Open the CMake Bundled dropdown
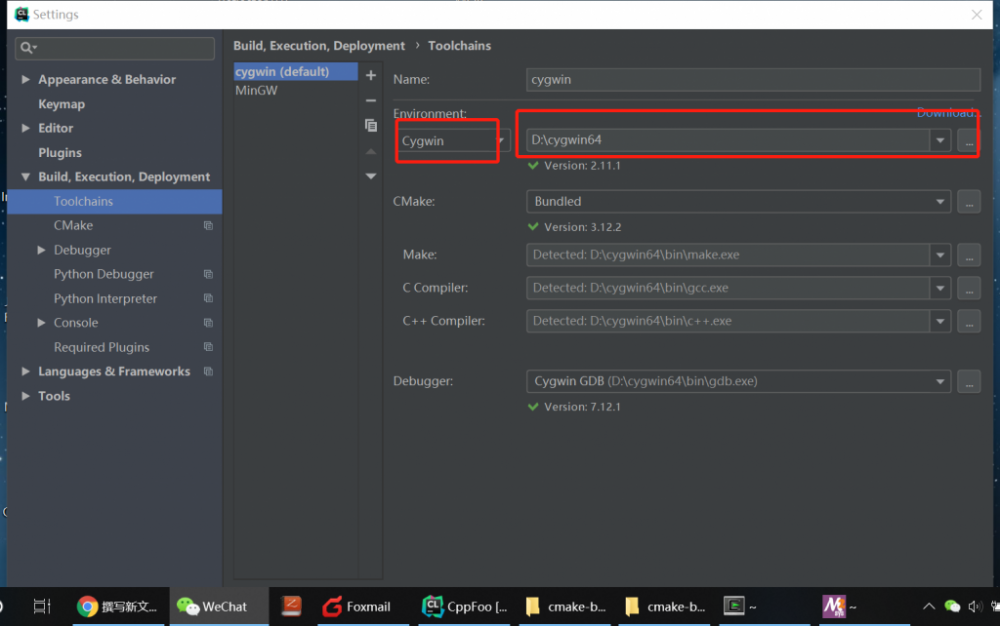Image resolution: width=1000 pixels, height=626 pixels. (x=738, y=202)
